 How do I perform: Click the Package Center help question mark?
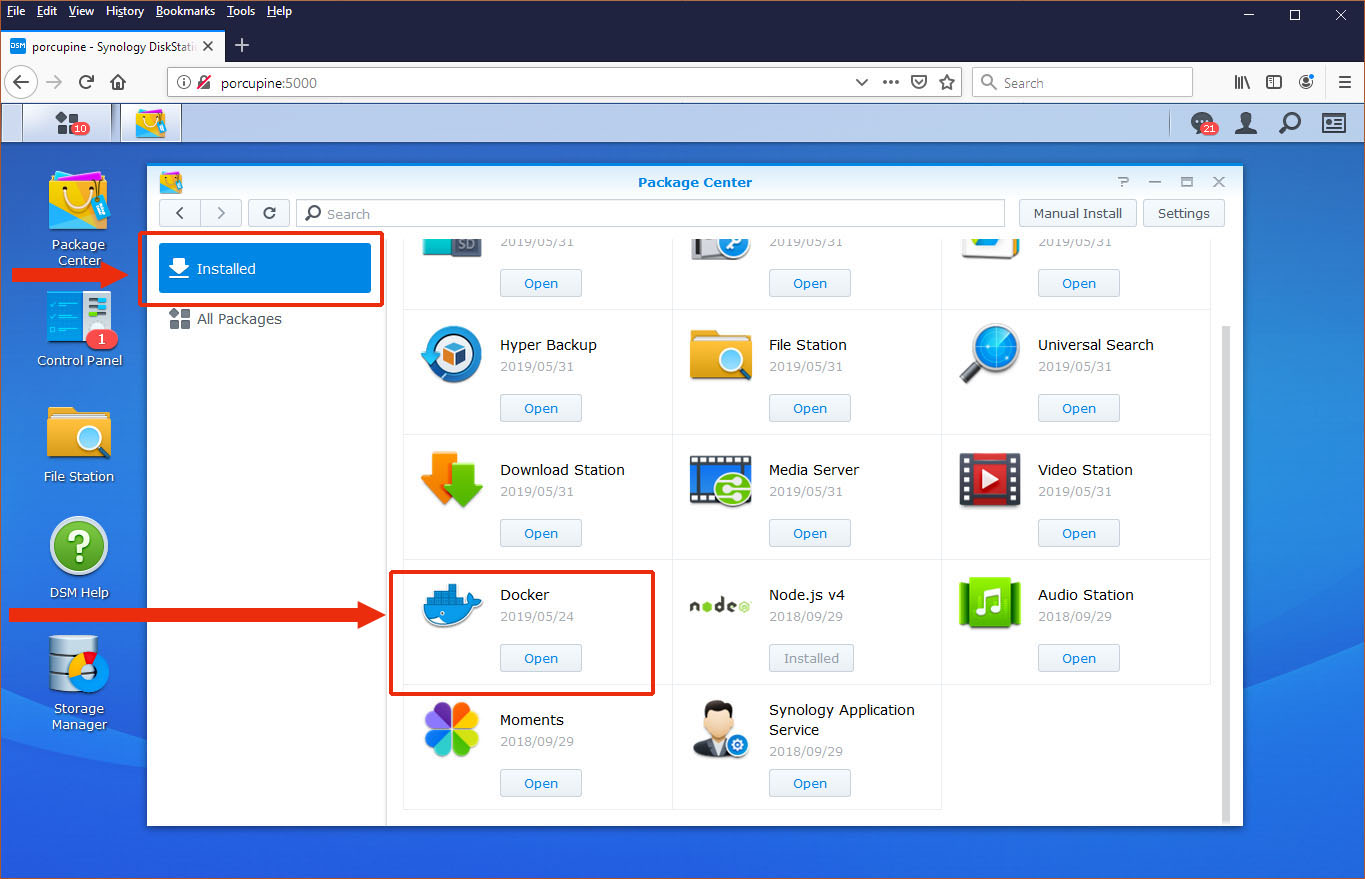click(x=1124, y=182)
